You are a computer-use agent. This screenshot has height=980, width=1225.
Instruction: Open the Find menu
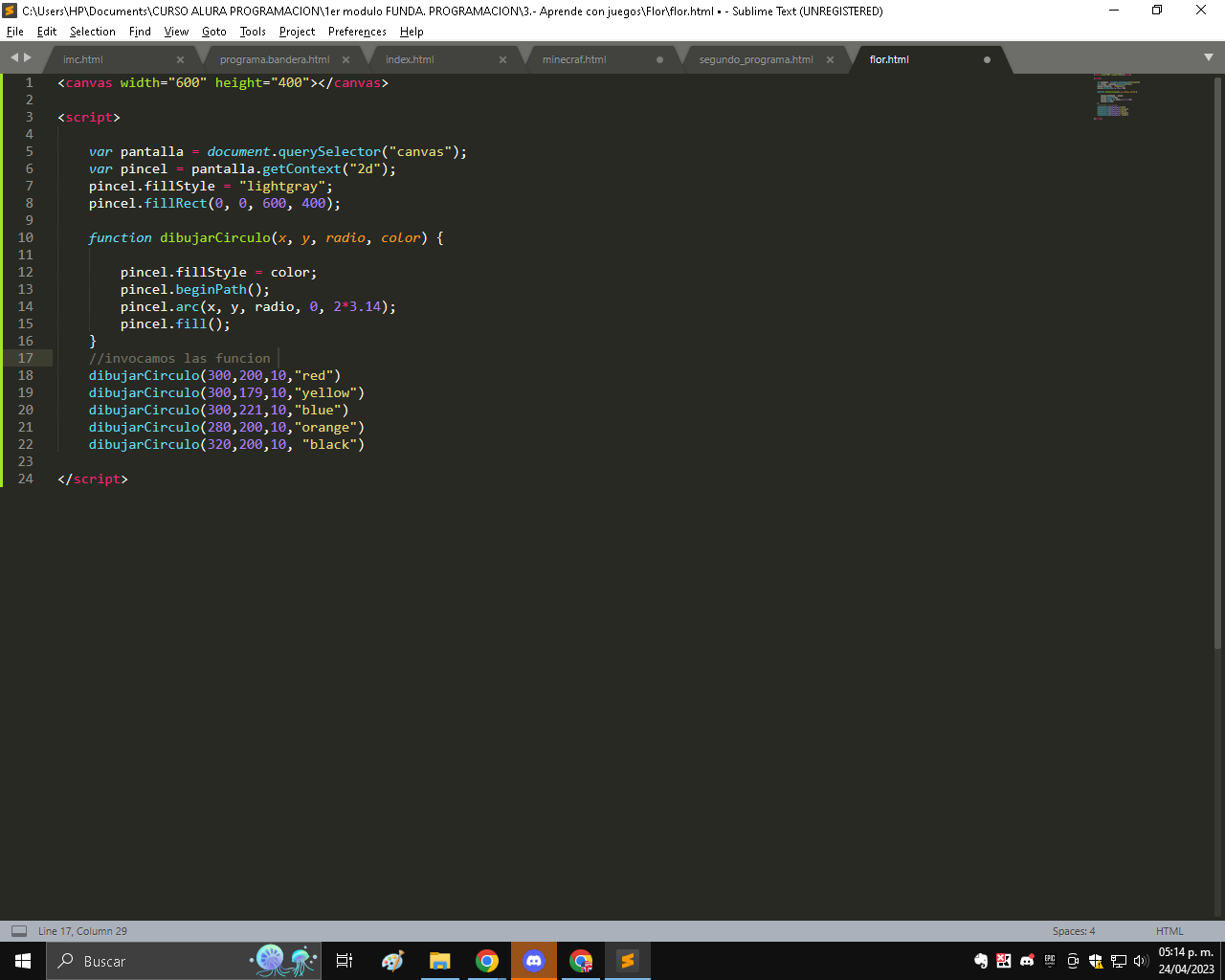[x=140, y=32]
